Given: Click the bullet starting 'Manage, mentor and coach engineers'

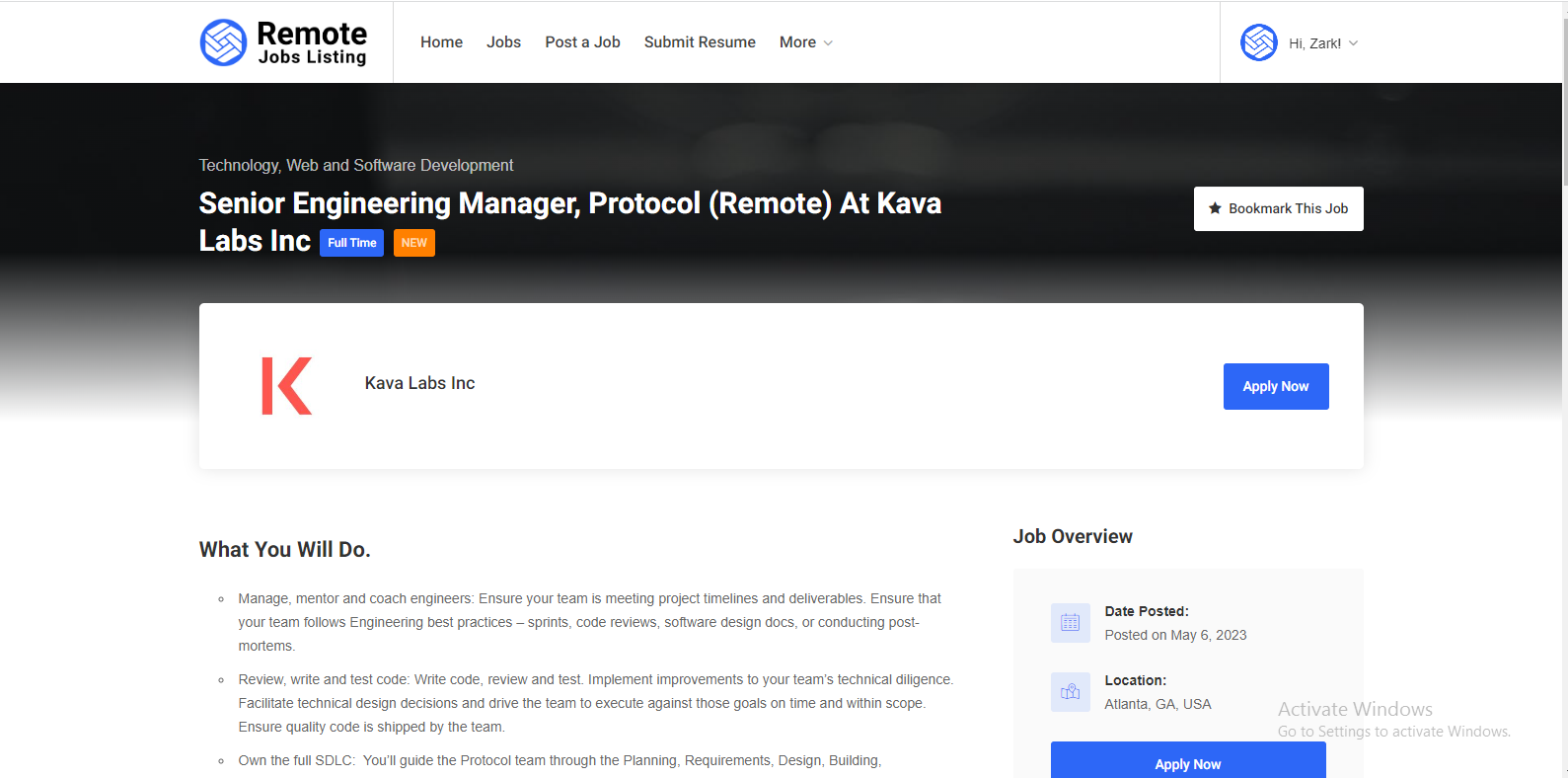Looking at the screenshot, I should pos(590,622).
